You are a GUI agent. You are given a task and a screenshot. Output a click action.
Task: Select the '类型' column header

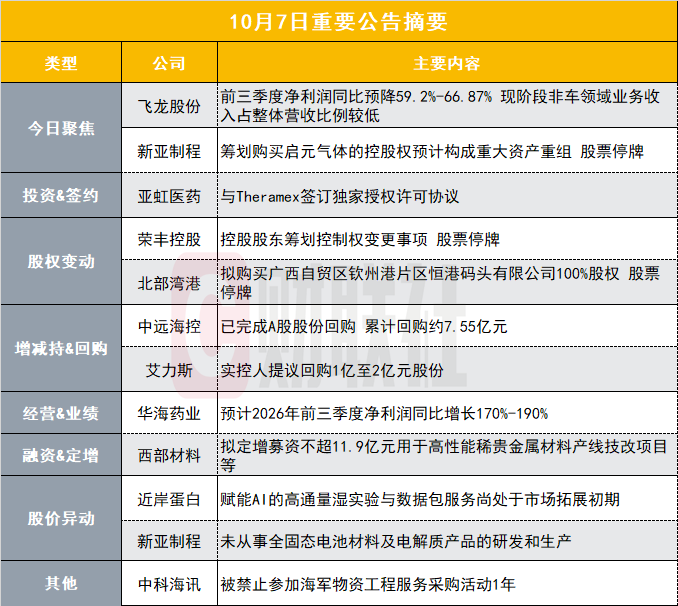pyautogui.click(x=61, y=64)
